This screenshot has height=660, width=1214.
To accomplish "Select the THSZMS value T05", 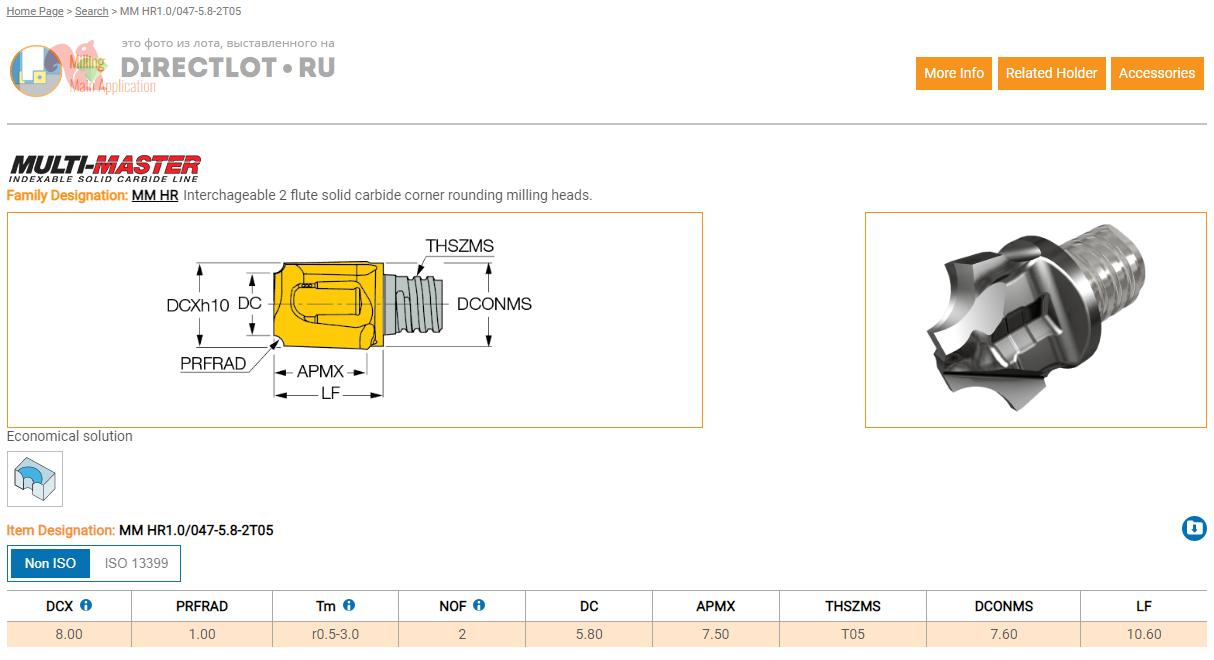I will click(x=853, y=634).
